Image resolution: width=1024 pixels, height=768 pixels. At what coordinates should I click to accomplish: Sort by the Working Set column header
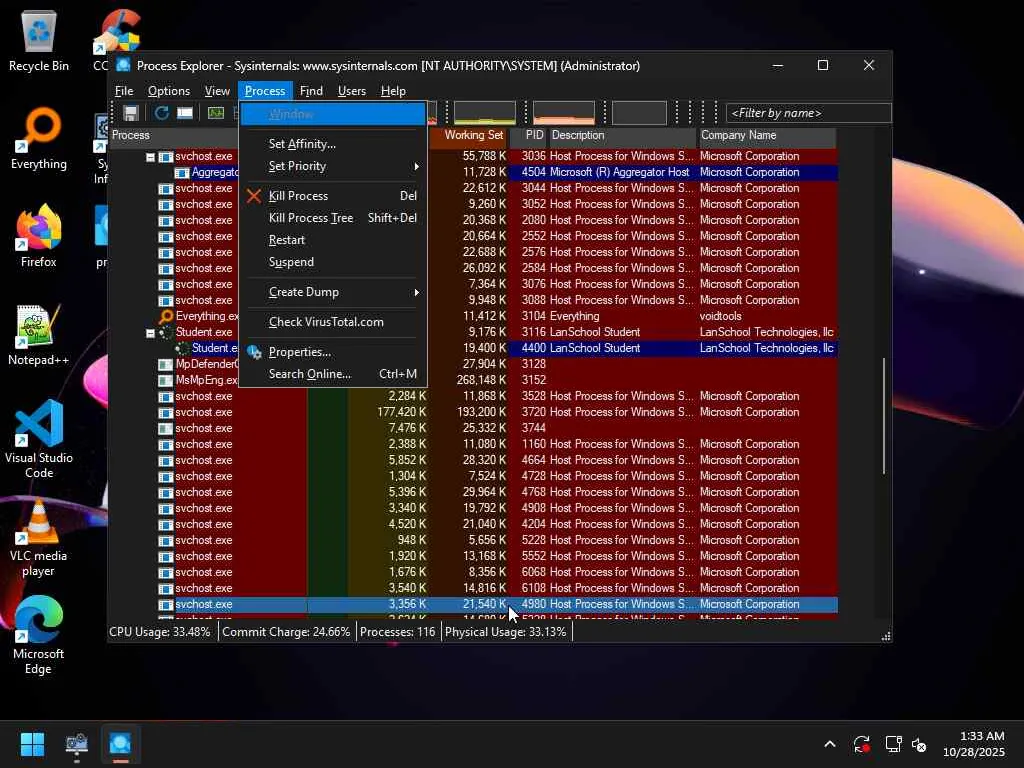click(x=468, y=136)
